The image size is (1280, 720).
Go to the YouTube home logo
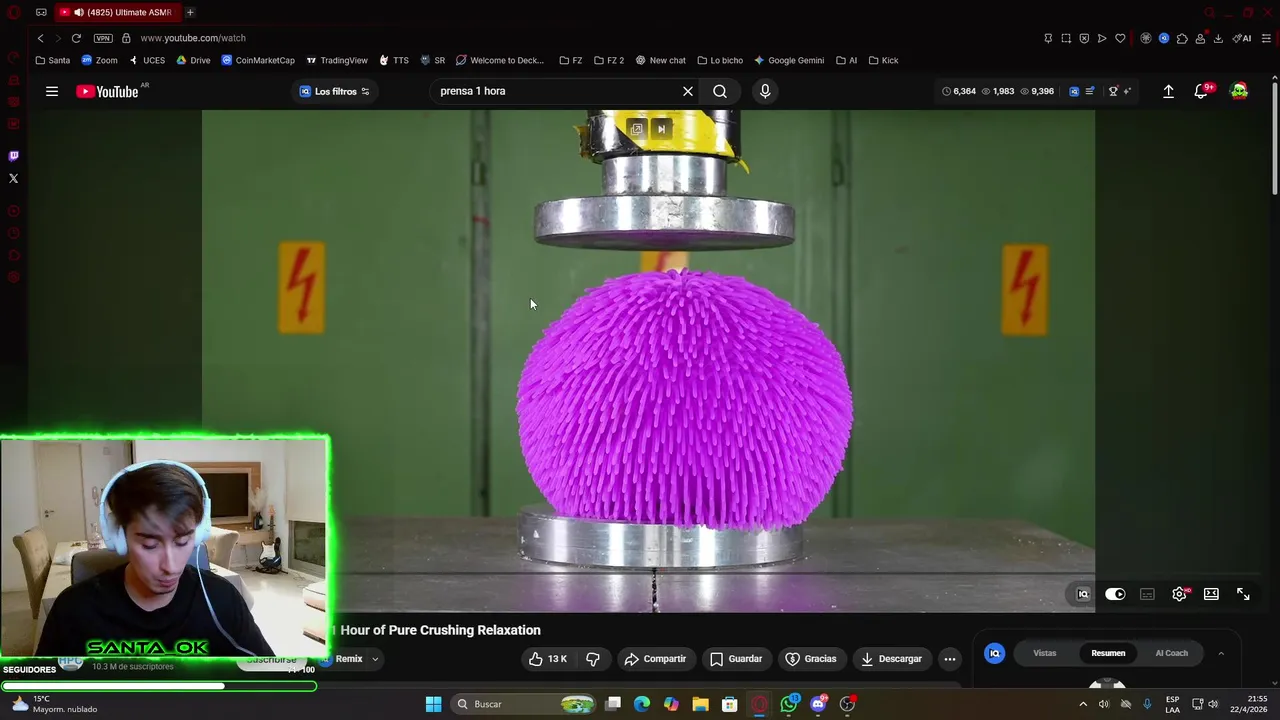(x=107, y=91)
